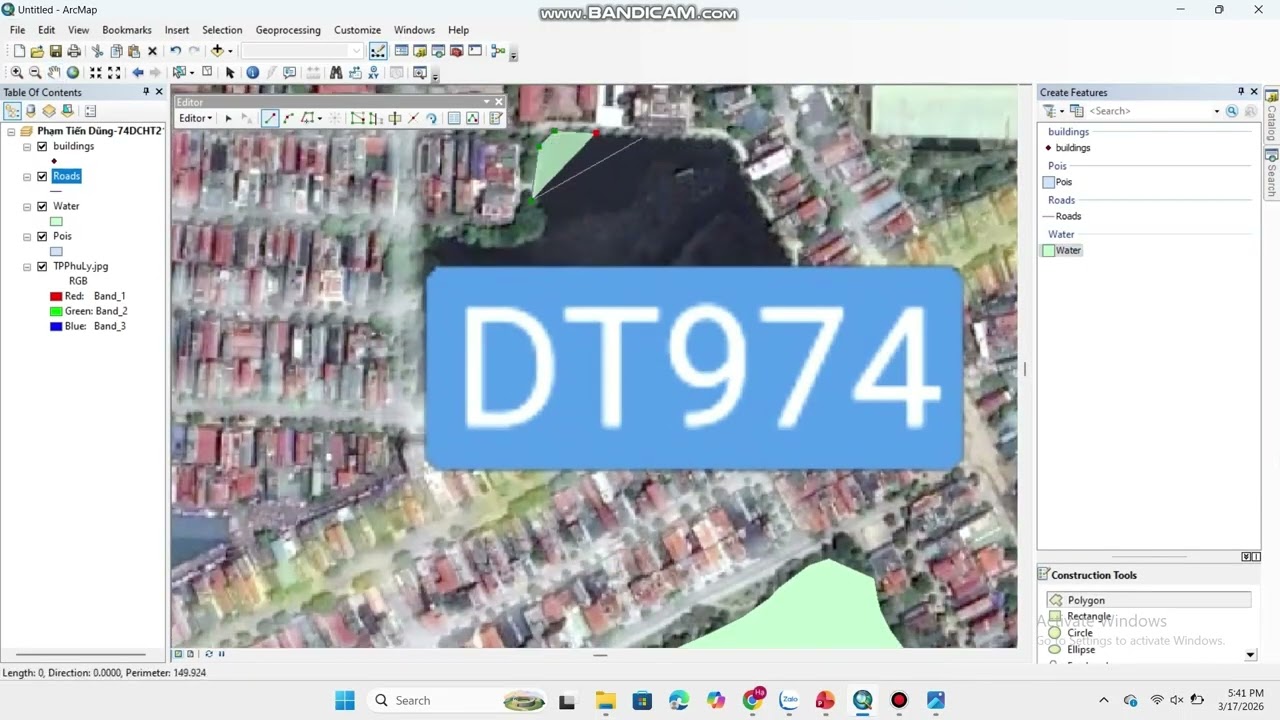This screenshot has width=1280, height=720.
Task: Select the Polygon construction tool
Action: [x=1148, y=600]
